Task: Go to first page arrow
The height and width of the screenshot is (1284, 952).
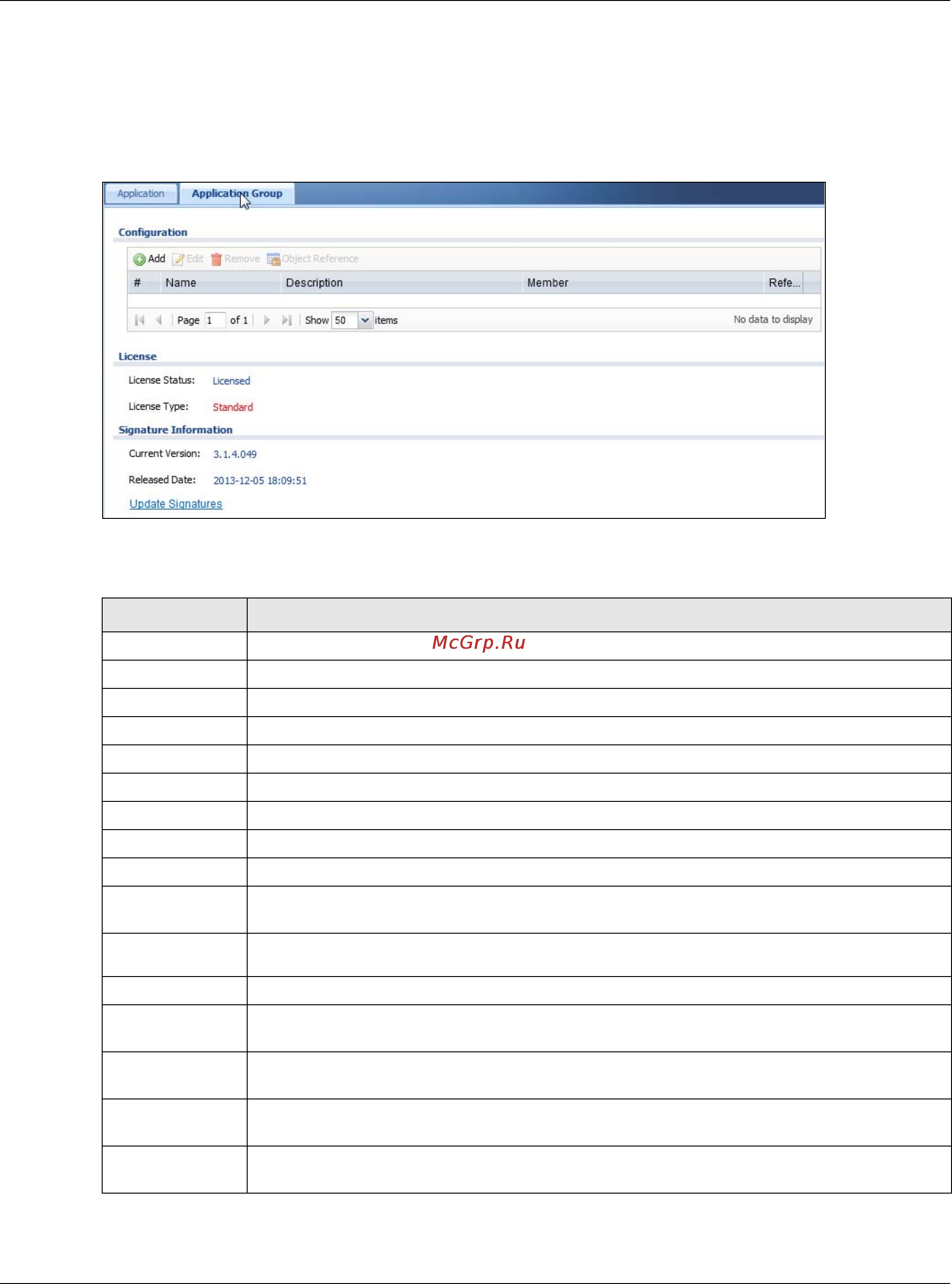Action: [139, 320]
